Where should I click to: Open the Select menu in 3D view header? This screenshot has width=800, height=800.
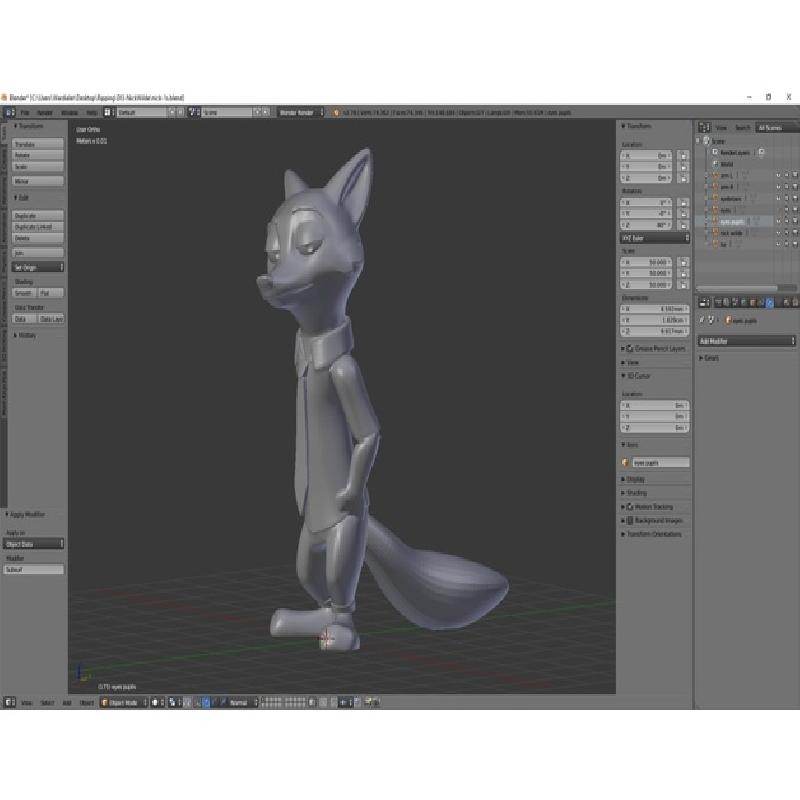pyautogui.click(x=47, y=703)
